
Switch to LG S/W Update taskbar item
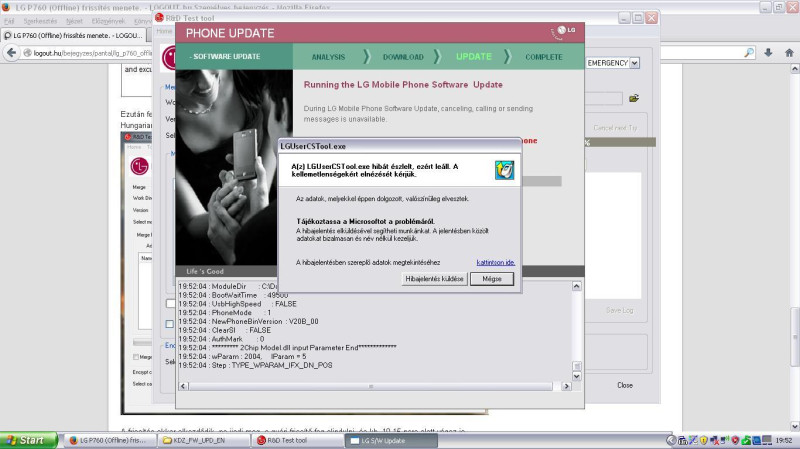click(391, 440)
